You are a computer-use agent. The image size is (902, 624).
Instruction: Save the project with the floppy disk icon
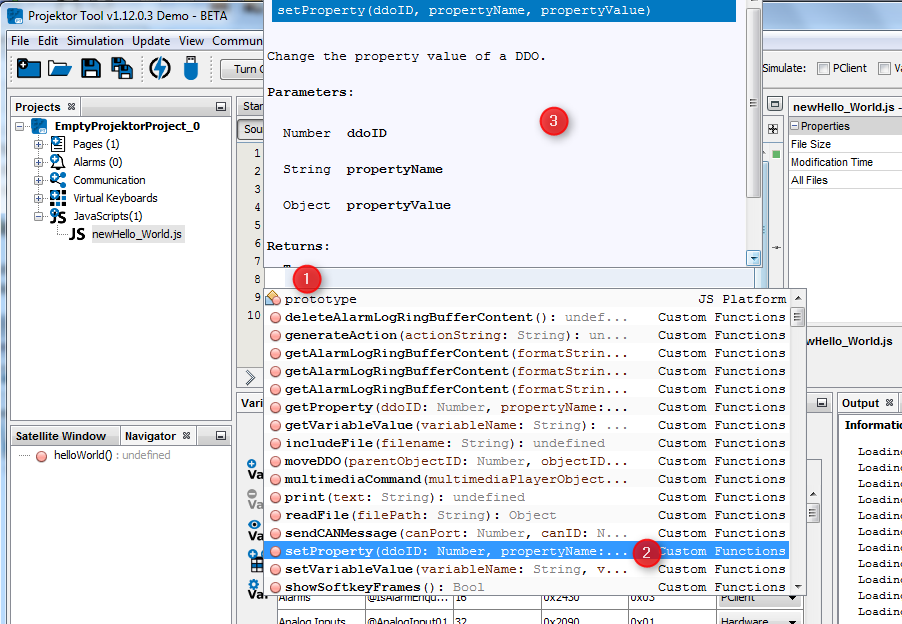pos(90,68)
